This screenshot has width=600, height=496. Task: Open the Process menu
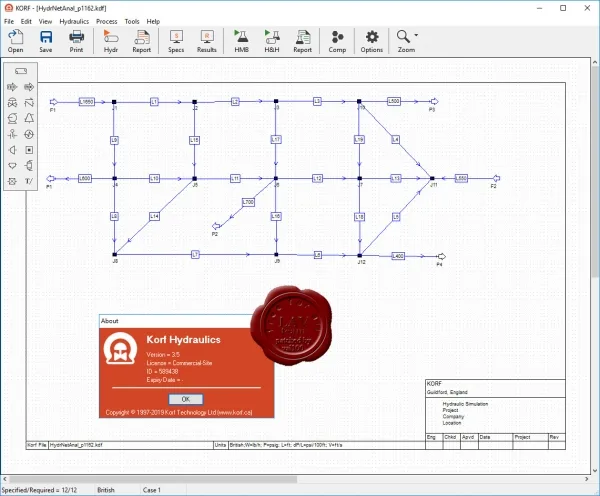[107, 21]
